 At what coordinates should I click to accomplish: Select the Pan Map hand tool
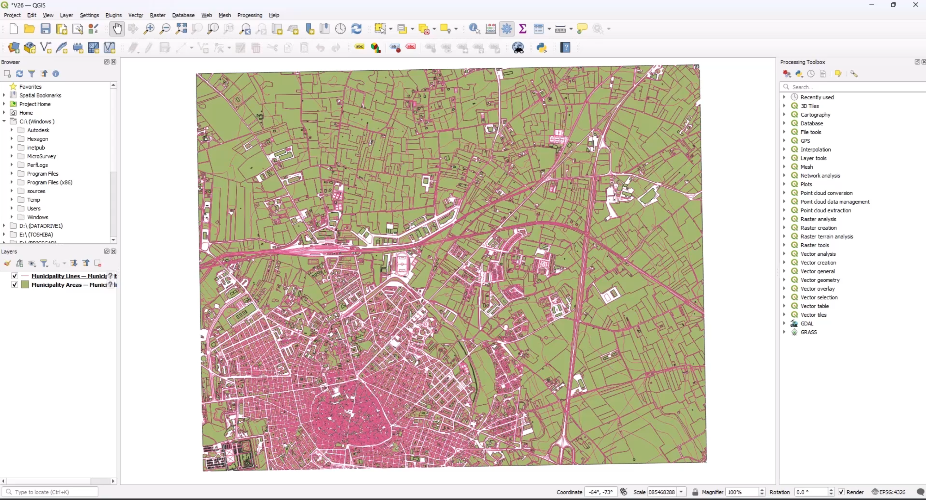click(117, 29)
